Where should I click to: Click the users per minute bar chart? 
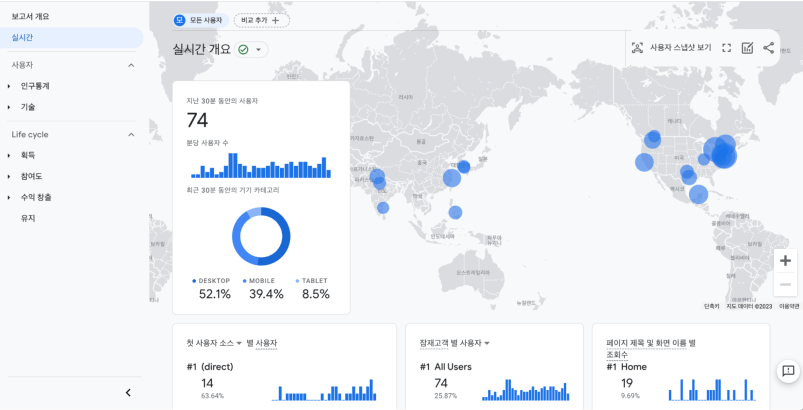click(x=261, y=165)
